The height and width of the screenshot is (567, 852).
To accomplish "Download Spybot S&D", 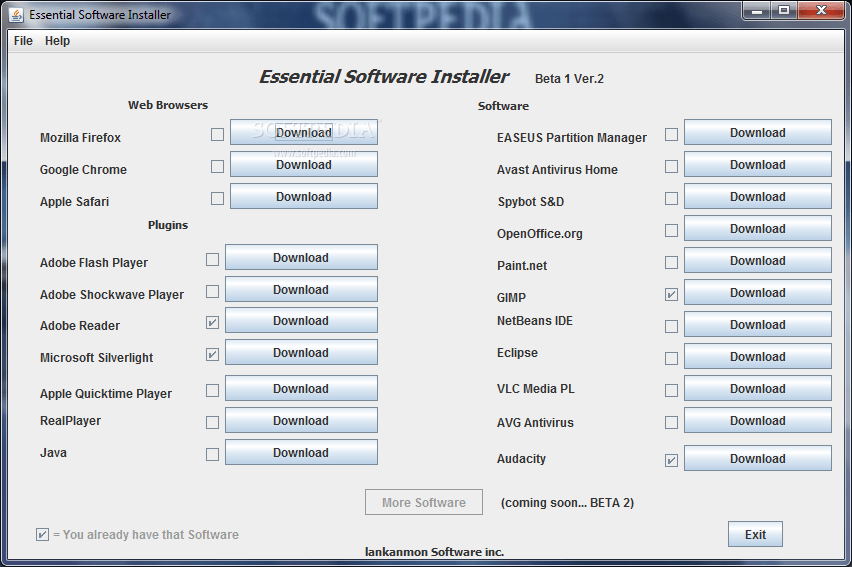I will [x=757, y=196].
